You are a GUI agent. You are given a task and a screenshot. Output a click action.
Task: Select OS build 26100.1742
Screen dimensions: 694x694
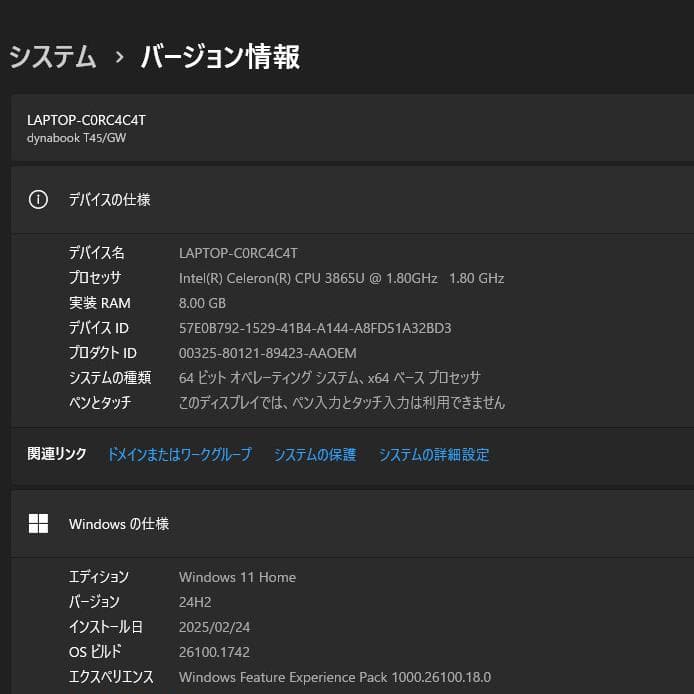214,652
